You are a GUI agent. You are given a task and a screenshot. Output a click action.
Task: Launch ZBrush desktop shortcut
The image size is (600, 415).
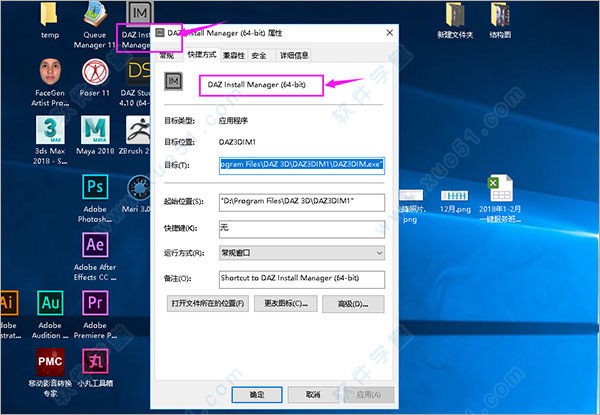click(x=135, y=135)
